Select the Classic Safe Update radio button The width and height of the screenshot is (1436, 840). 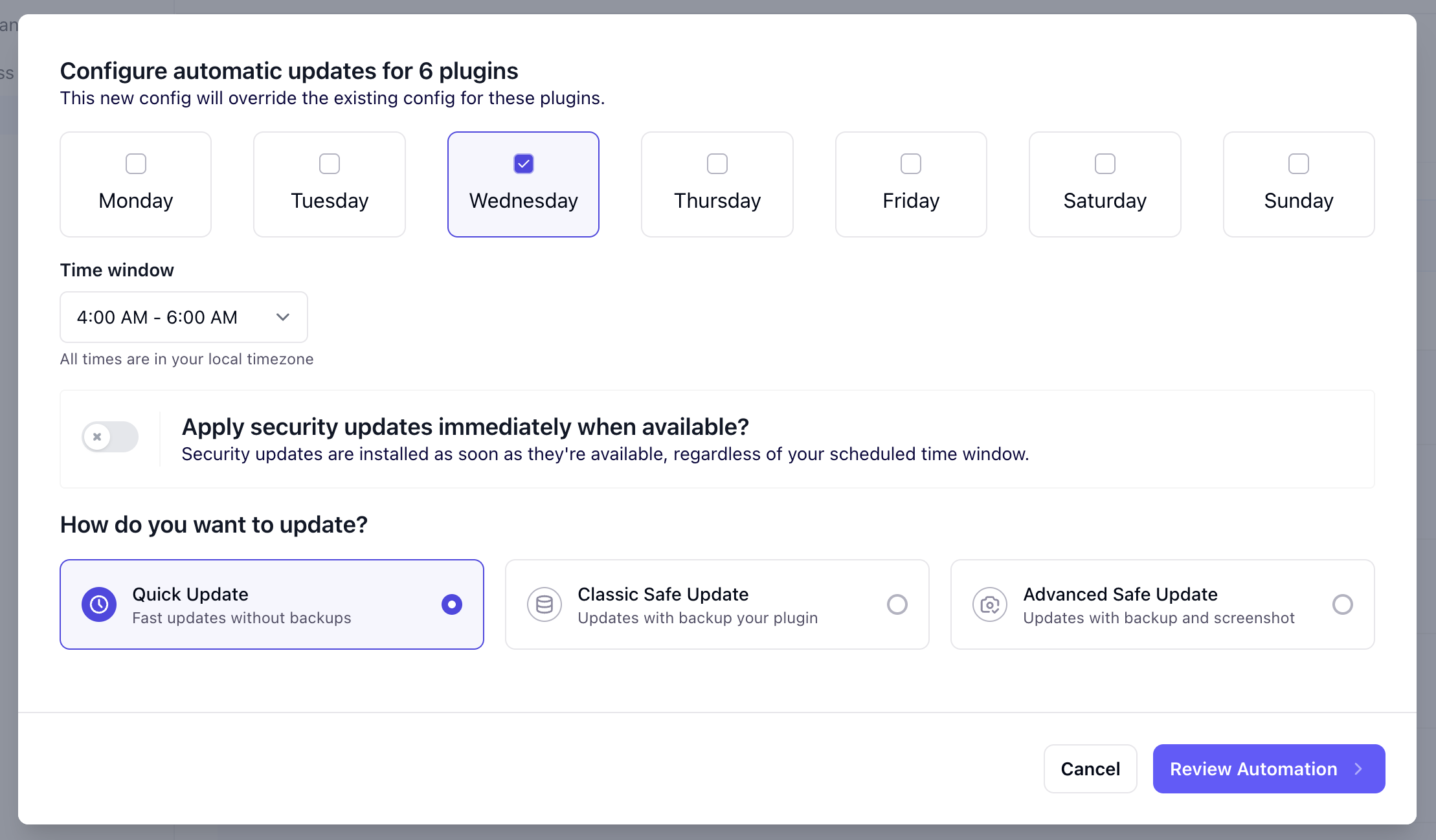897,604
